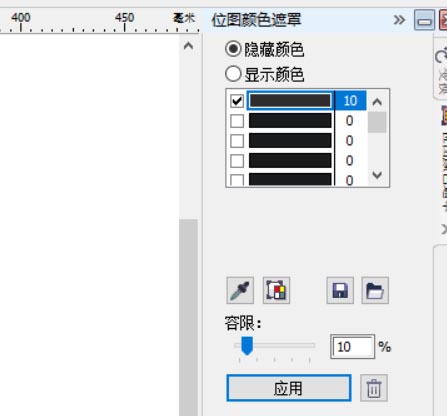
Task: Click the canvas vertical scrollbar thumb
Action: click(x=188, y=317)
